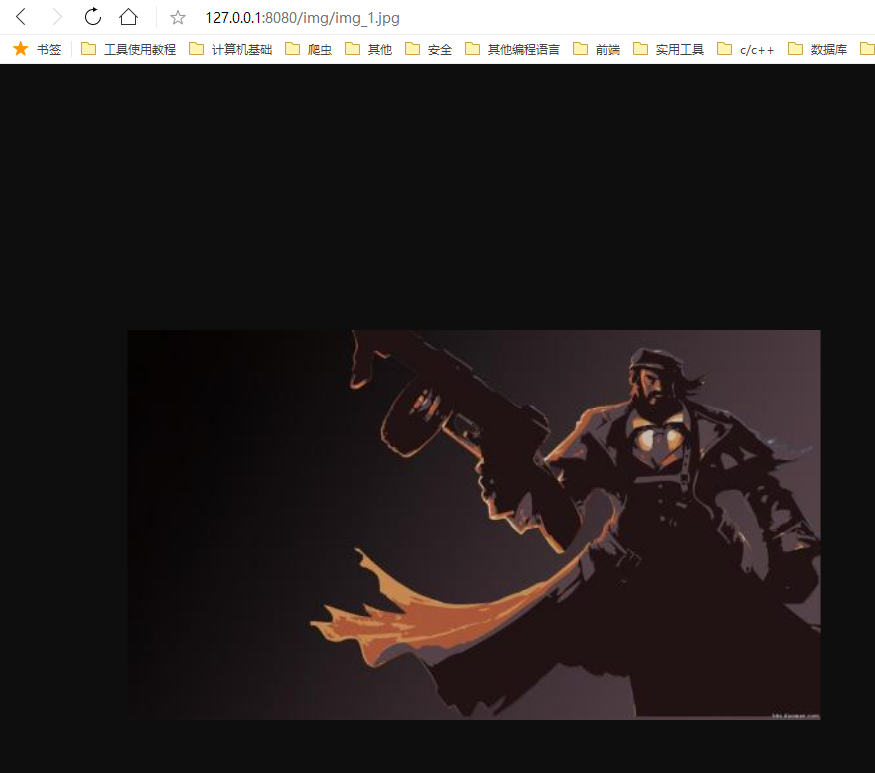This screenshot has height=773, width=875.
Task: Click the displayed img_1.jpg picture
Action: 474,525
